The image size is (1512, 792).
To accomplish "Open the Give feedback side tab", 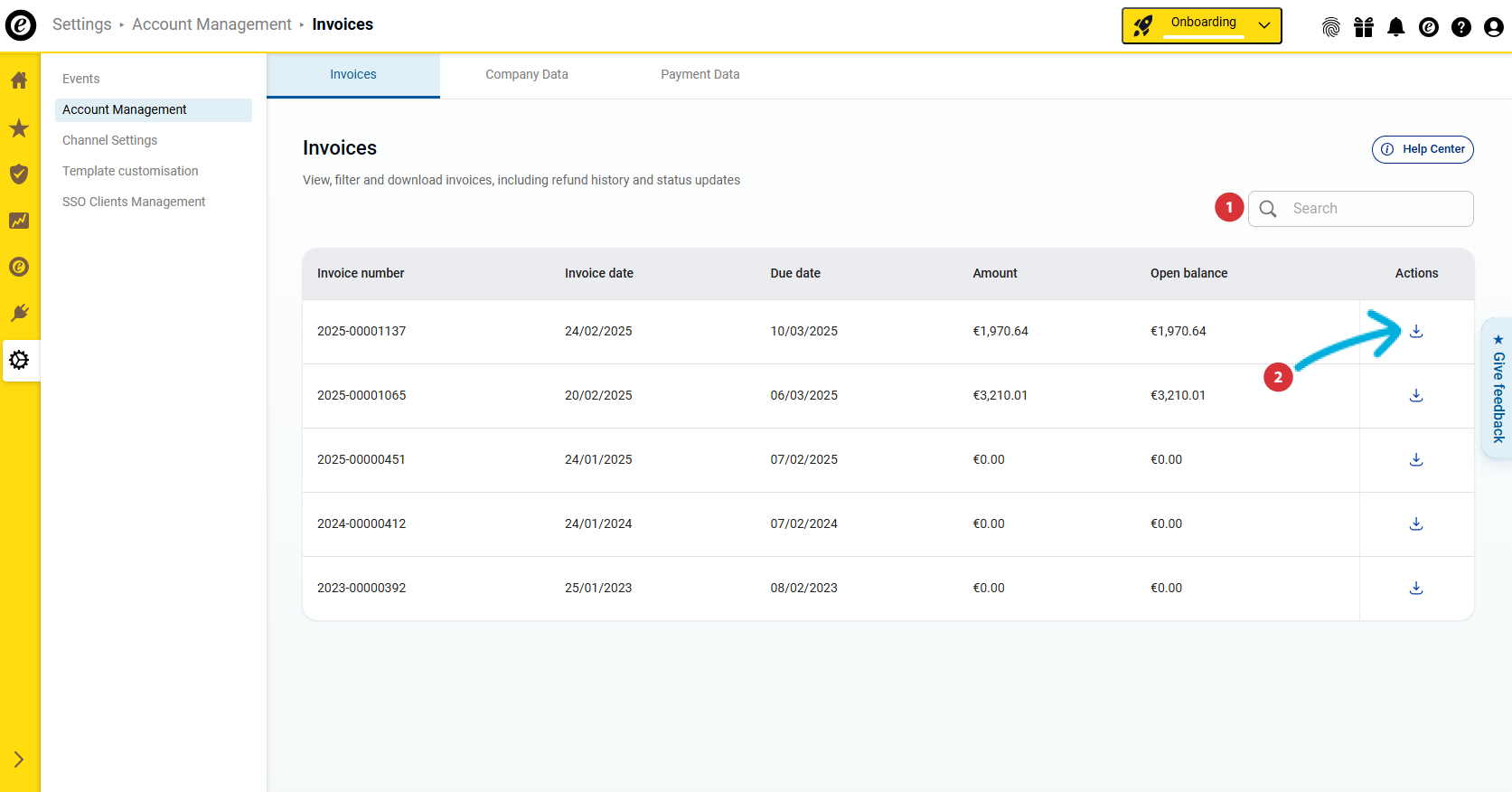I will click(x=1498, y=390).
